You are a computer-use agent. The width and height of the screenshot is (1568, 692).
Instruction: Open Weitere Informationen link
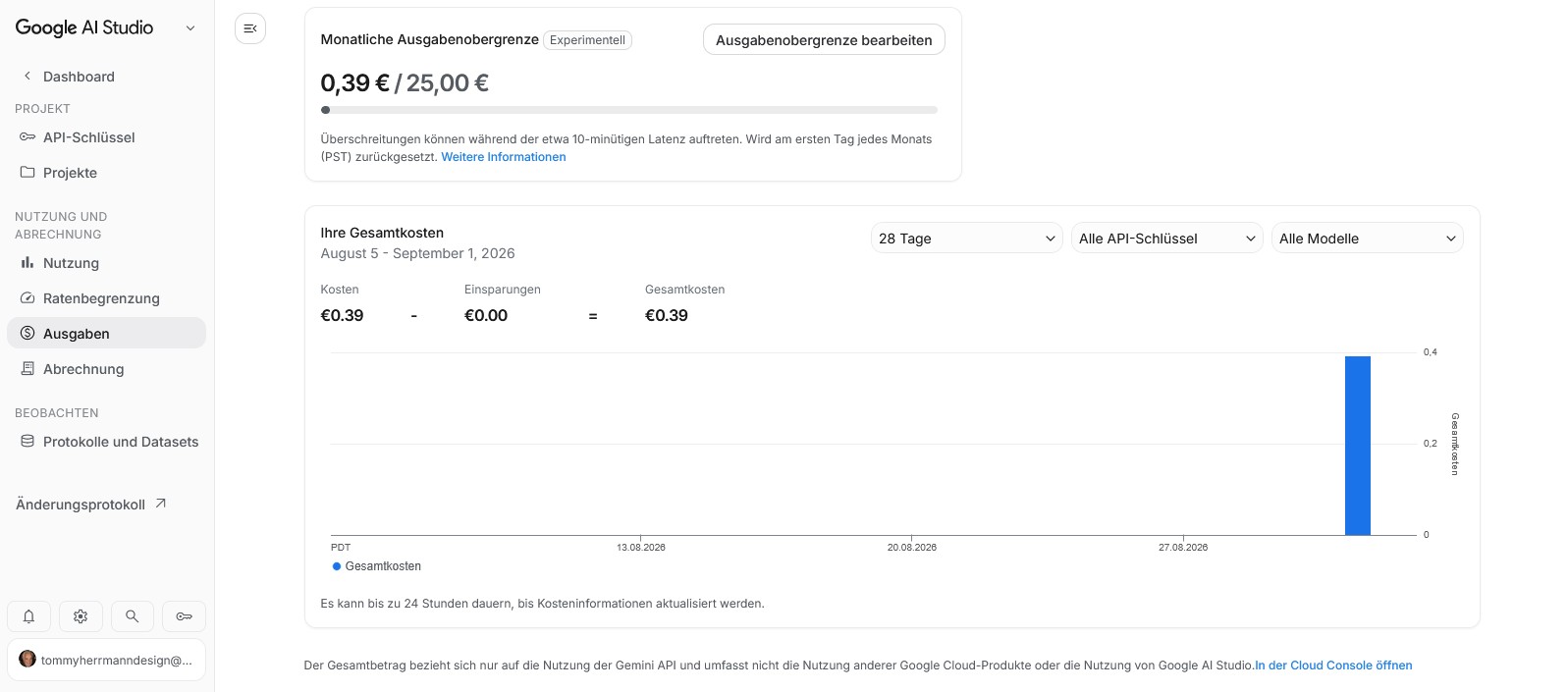tap(504, 157)
